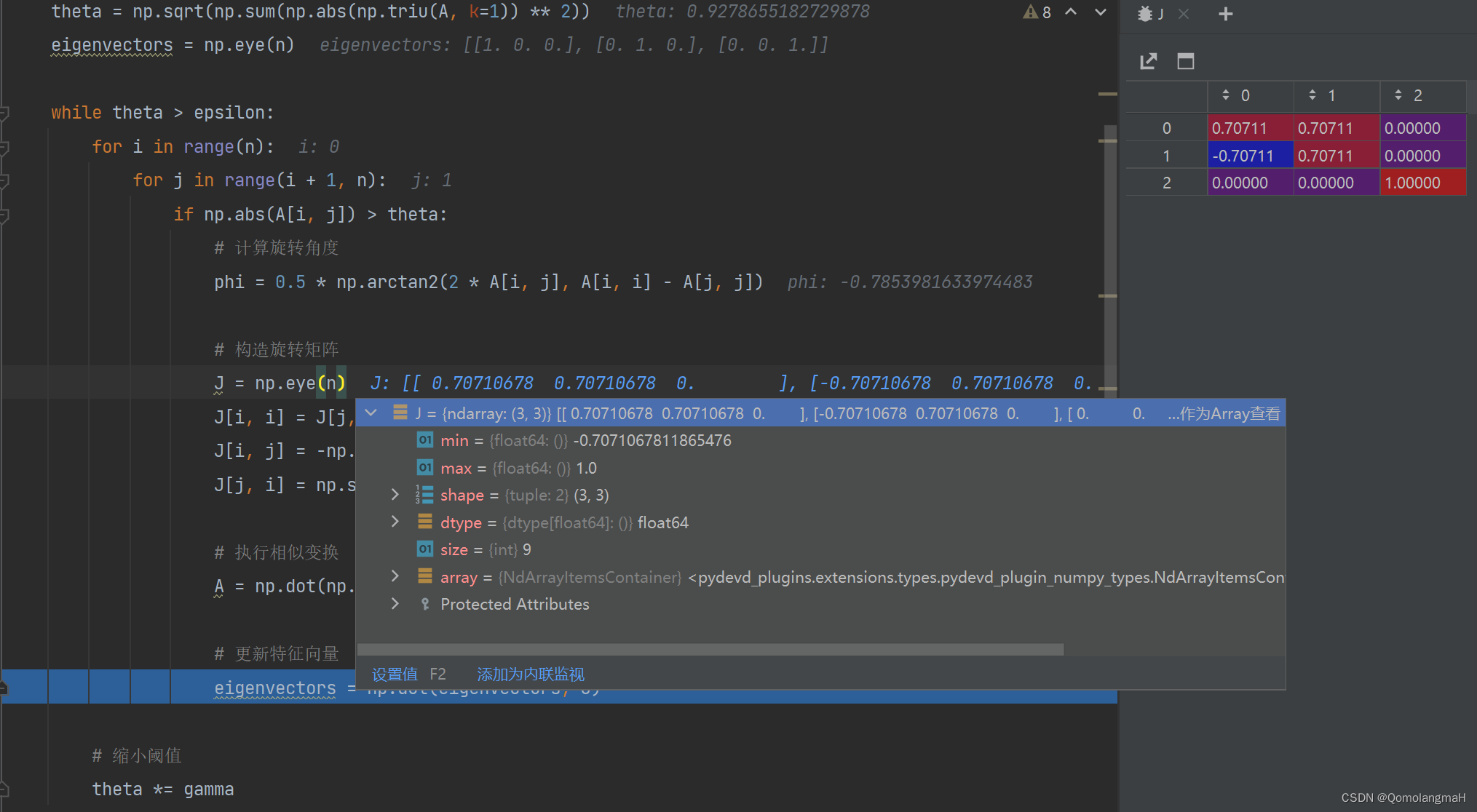Place cursor in phi assignment line
The image size is (1477, 812).
[488, 282]
